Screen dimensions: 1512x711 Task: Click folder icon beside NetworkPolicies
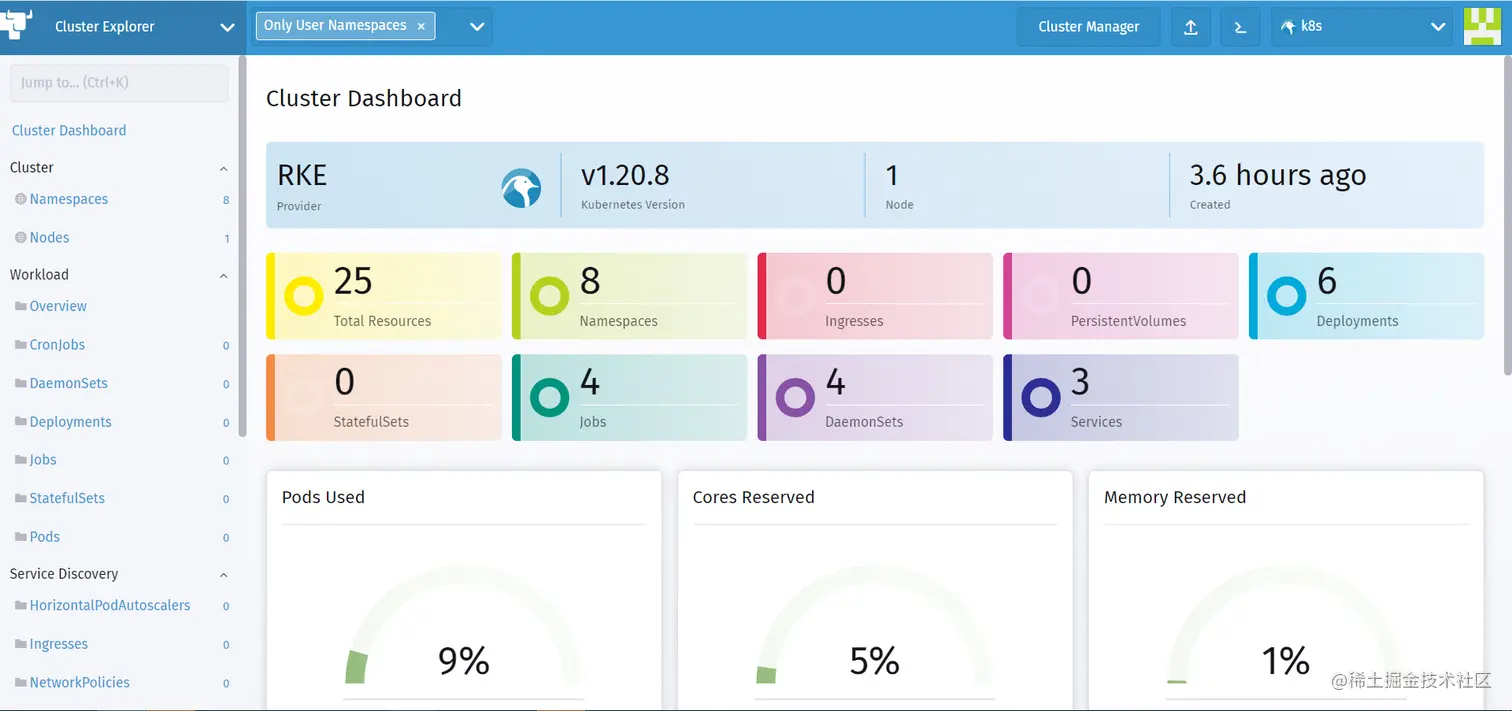(x=20, y=682)
